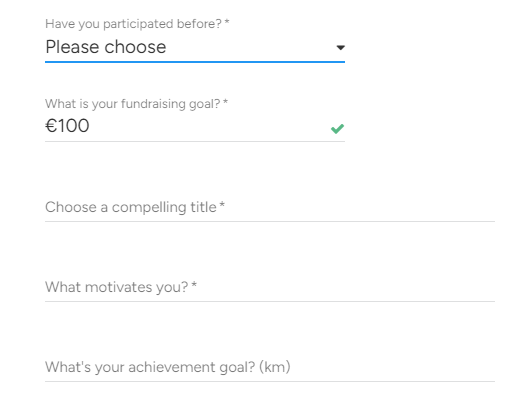Focus the 'Choose a compelling title' field

coord(270,207)
